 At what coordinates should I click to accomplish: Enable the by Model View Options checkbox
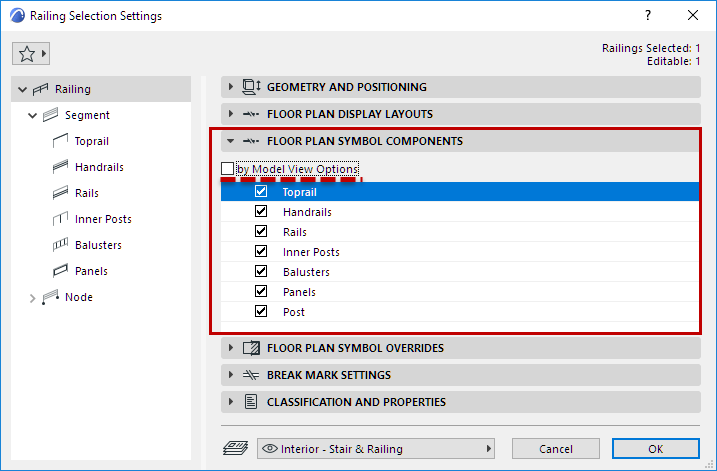click(x=228, y=169)
